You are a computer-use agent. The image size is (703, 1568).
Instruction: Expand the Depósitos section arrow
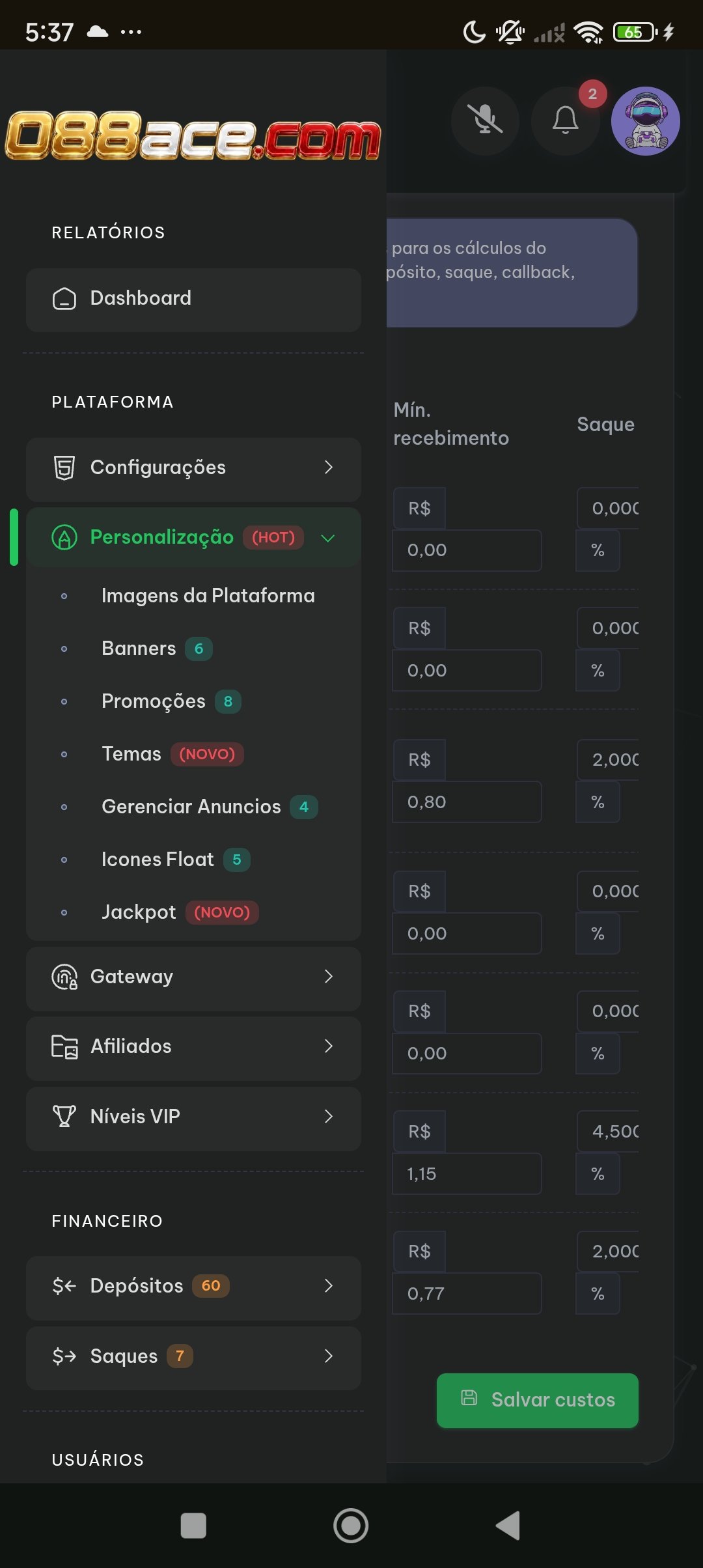328,1286
